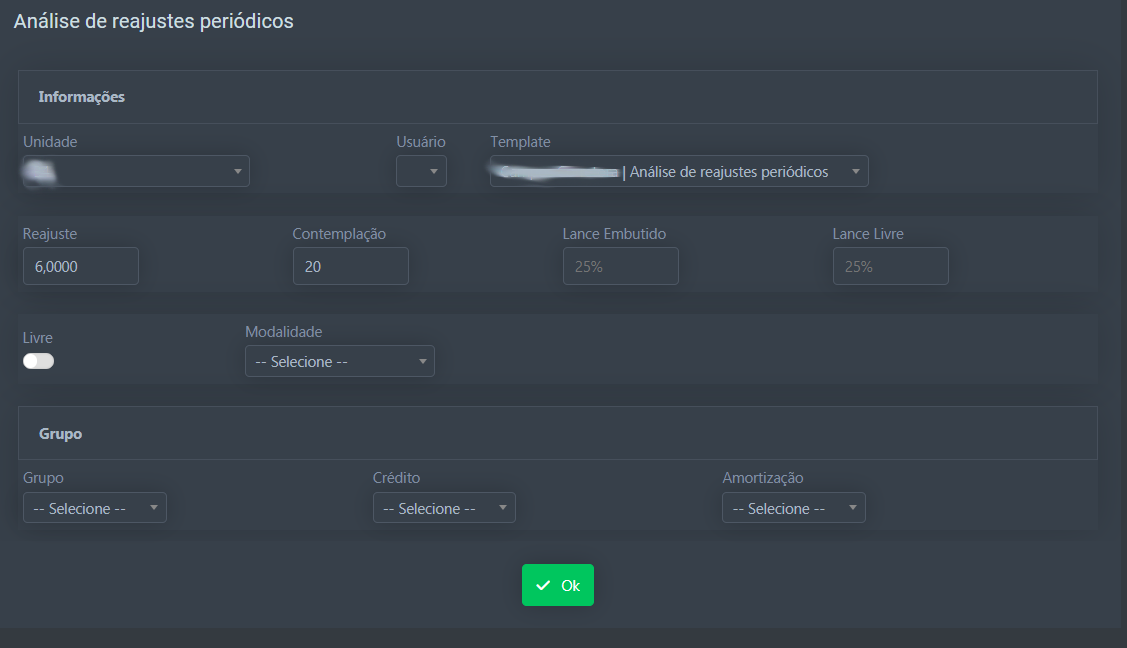Expand the Amortização dropdown
The image size is (1127, 648).
[x=793, y=508]
